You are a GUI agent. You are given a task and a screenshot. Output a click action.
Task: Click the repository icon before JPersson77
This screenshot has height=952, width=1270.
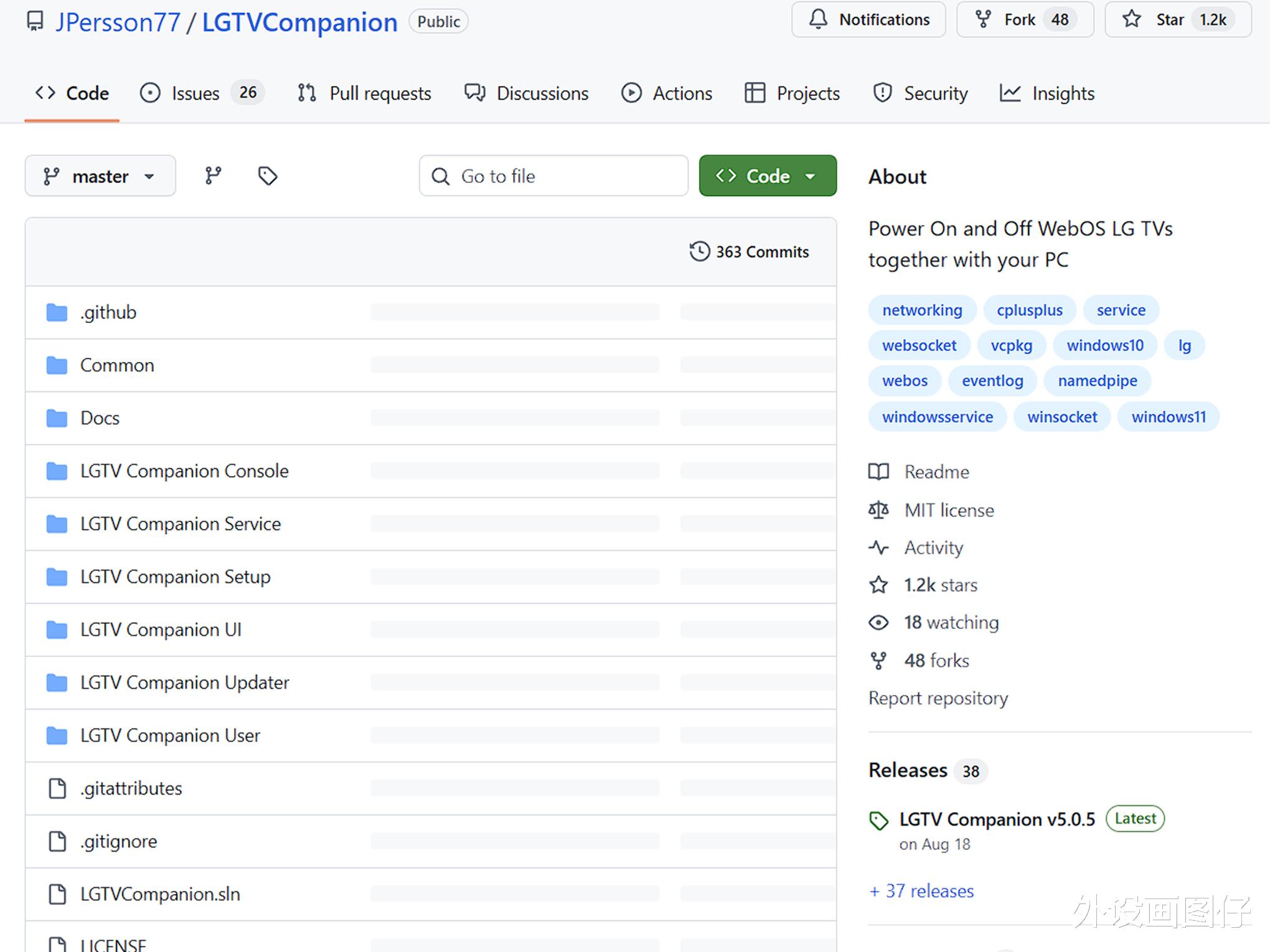pos(35,22)
